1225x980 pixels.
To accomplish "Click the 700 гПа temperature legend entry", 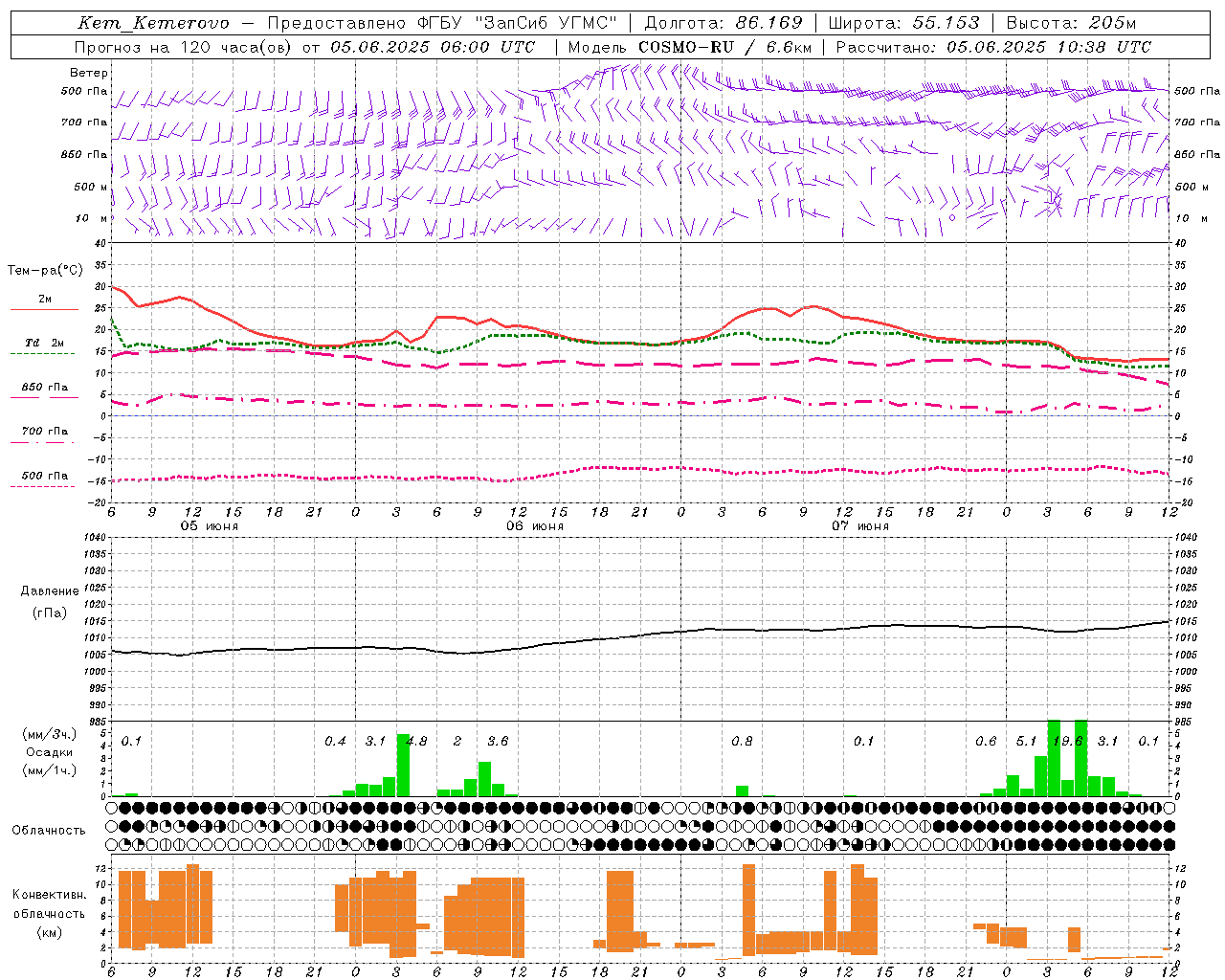I will pos(45,432).
